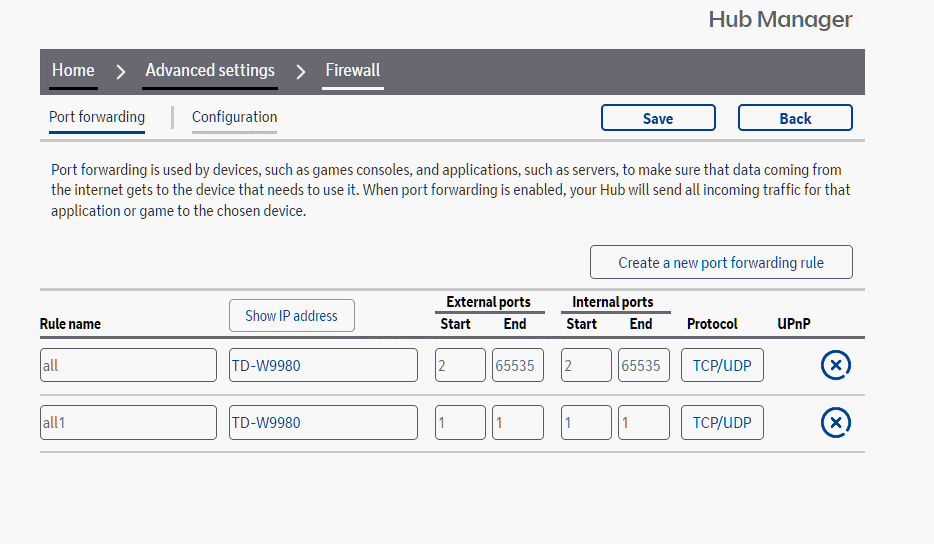Open device dropdown for 'all1' rule

(323, 423)
